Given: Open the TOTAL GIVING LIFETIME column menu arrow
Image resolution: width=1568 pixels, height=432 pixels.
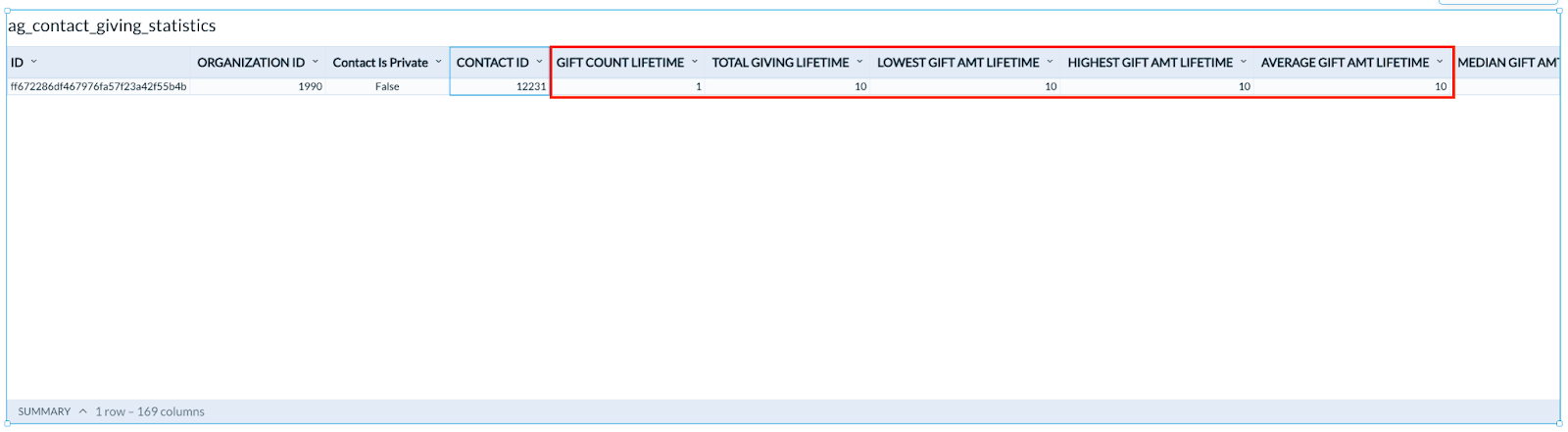Looking at the screenshot, I should pyautogui.click(x=859, y=62).
